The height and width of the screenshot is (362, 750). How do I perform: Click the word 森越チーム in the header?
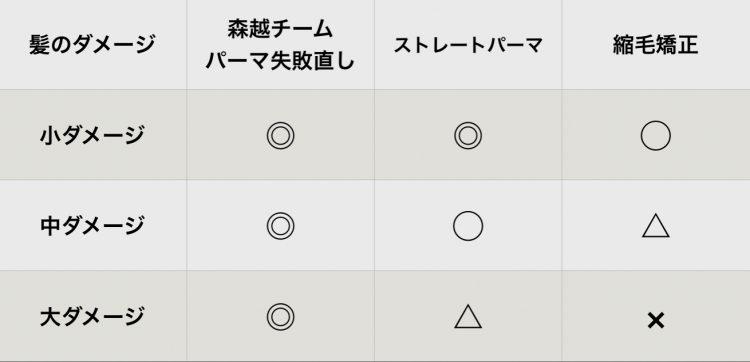click(x=280, y=29)
